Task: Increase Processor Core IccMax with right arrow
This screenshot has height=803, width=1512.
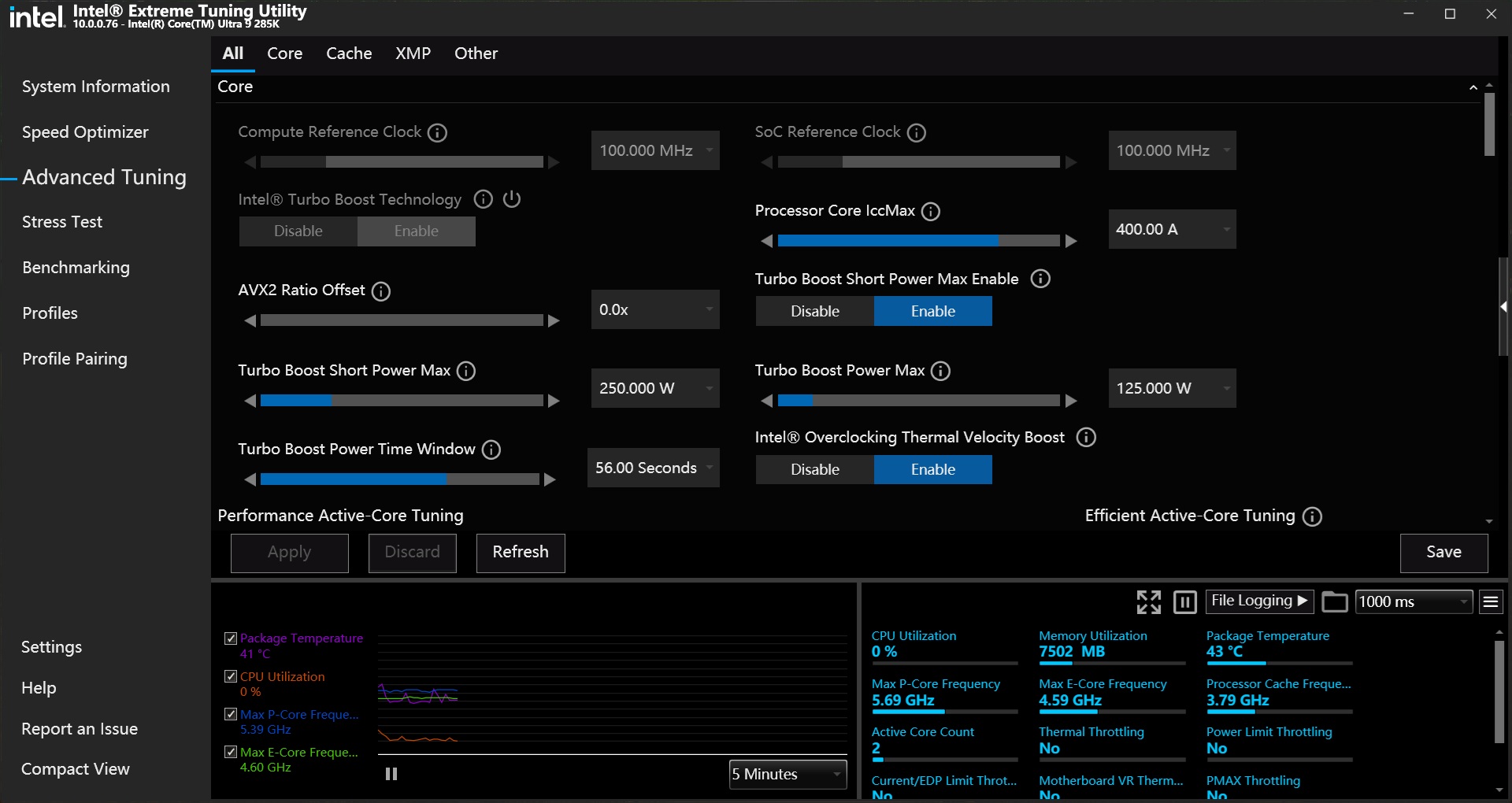Action: 1071,241
